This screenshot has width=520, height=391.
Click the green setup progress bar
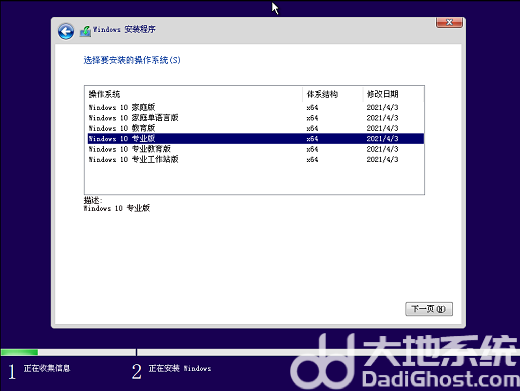coord(19,352)
